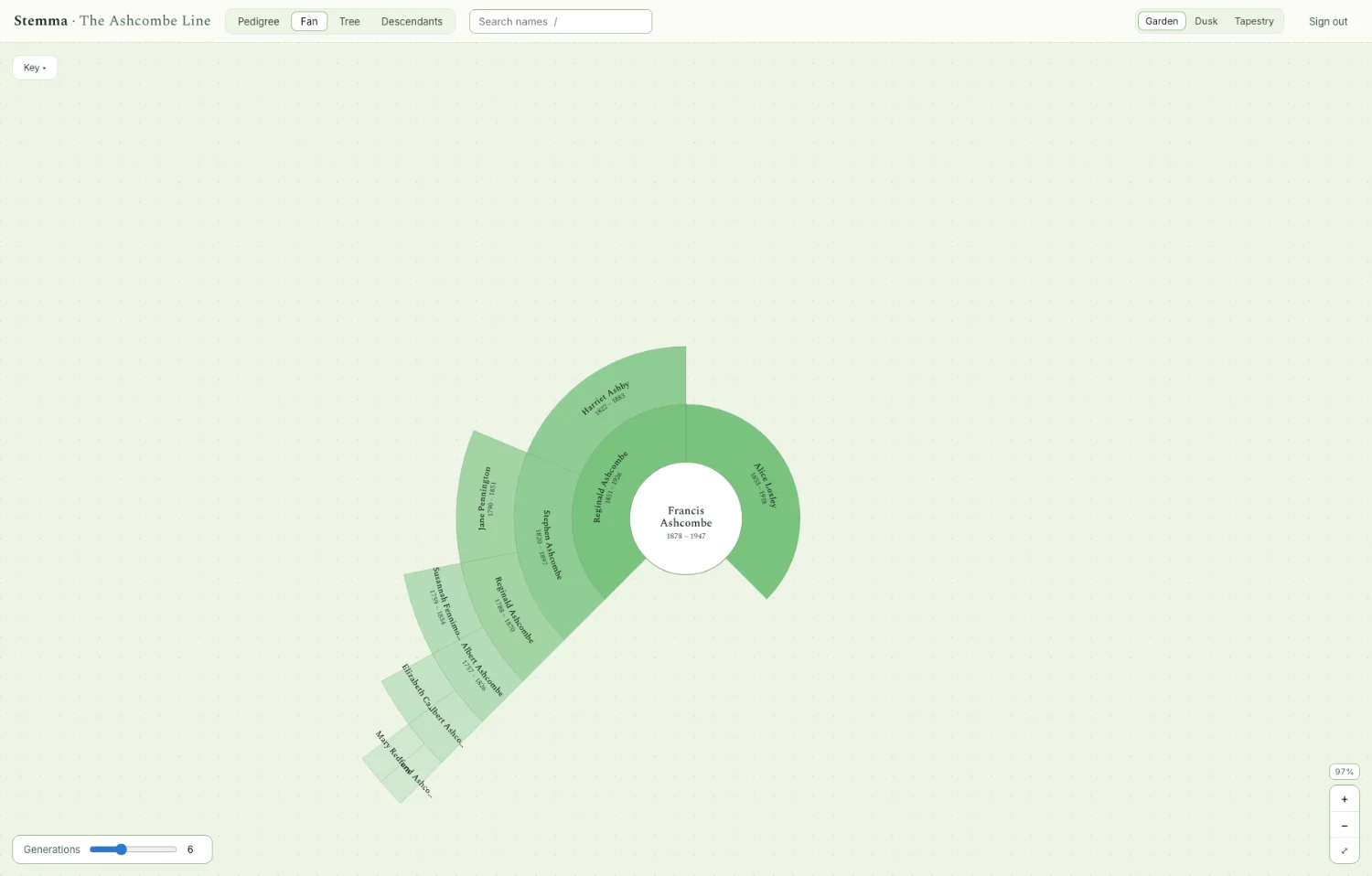The width and height of the screenshot is (1372, 876).
Task: Select the Stephen Ashcombe segment
Action: coord(547,545)
